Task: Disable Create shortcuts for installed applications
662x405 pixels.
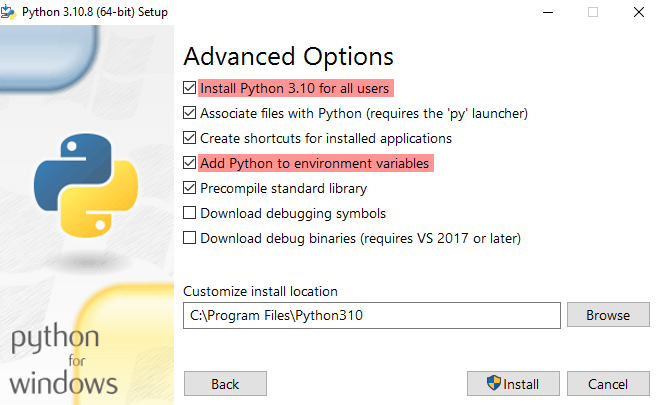Action: click(190, 138)
